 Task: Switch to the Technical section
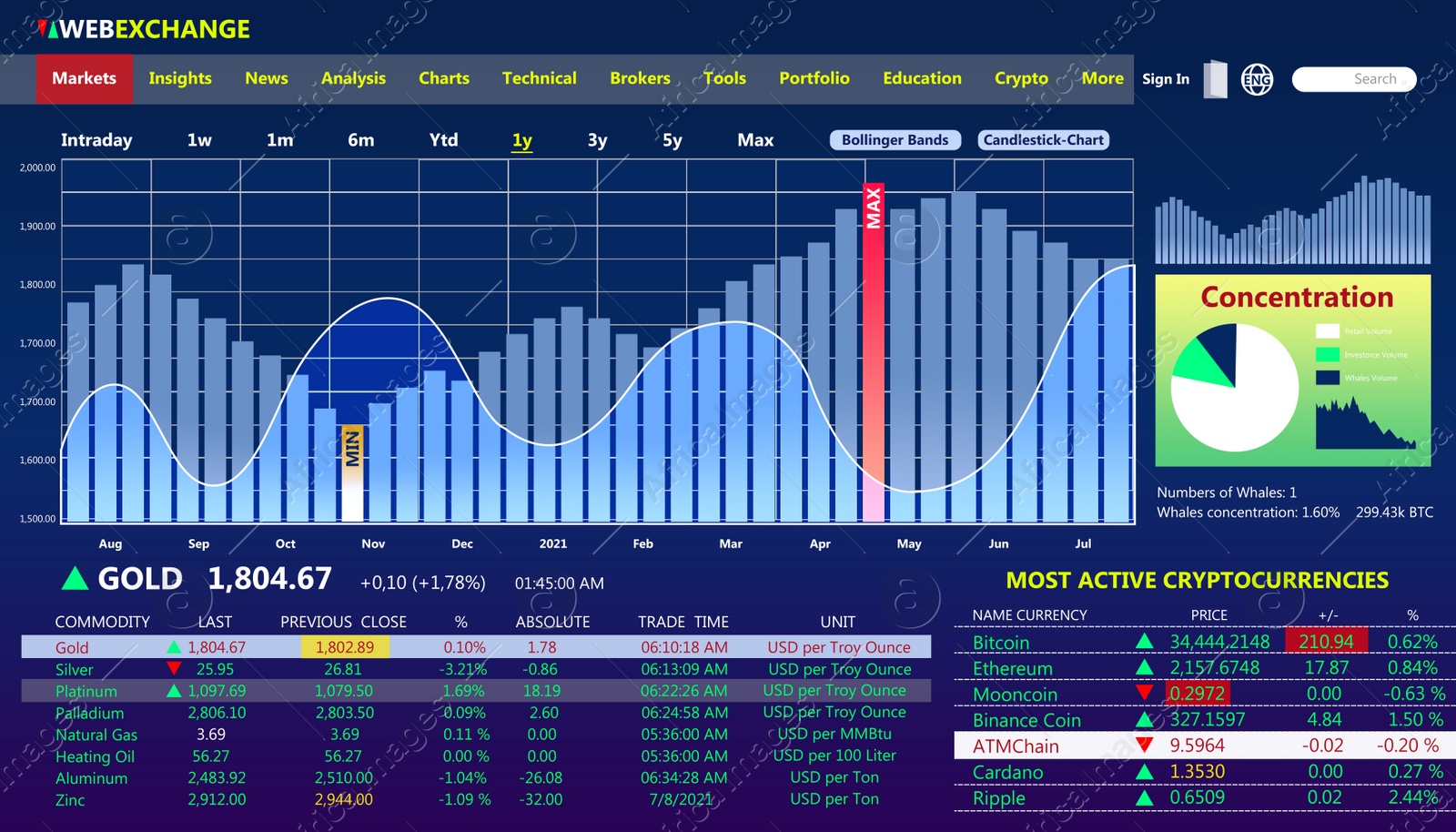pyautogui.click(x=540, y=78)
